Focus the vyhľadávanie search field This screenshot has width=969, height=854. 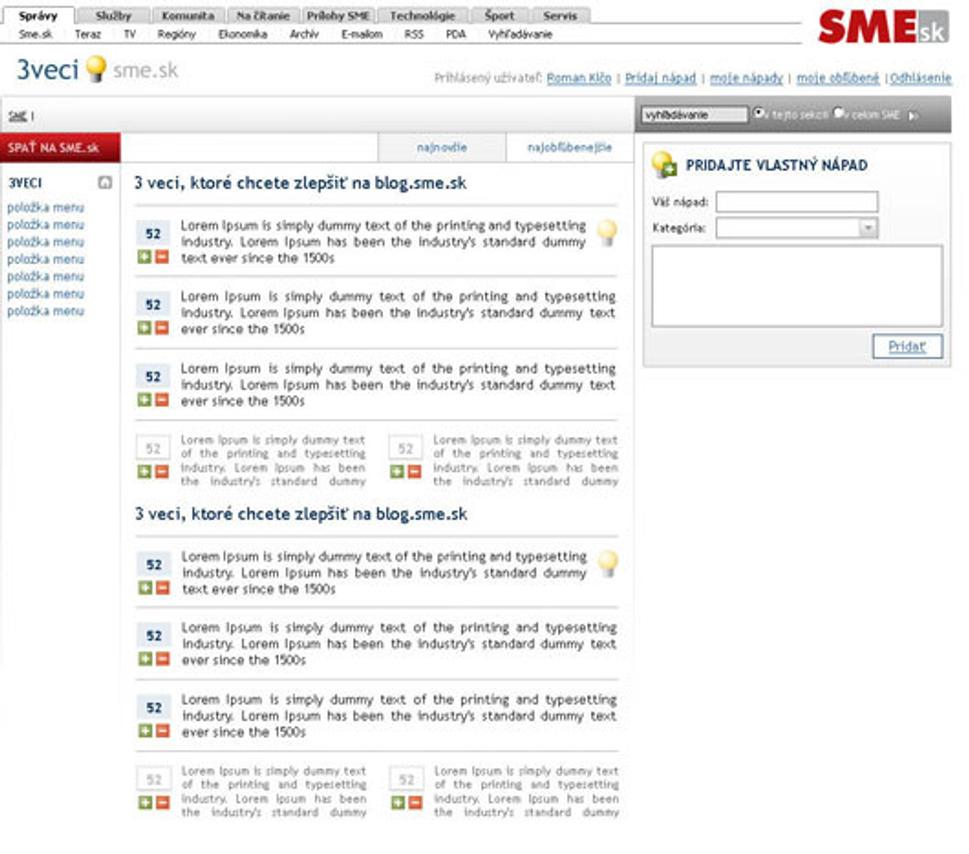pyautogui.click(x=694, y=115)
